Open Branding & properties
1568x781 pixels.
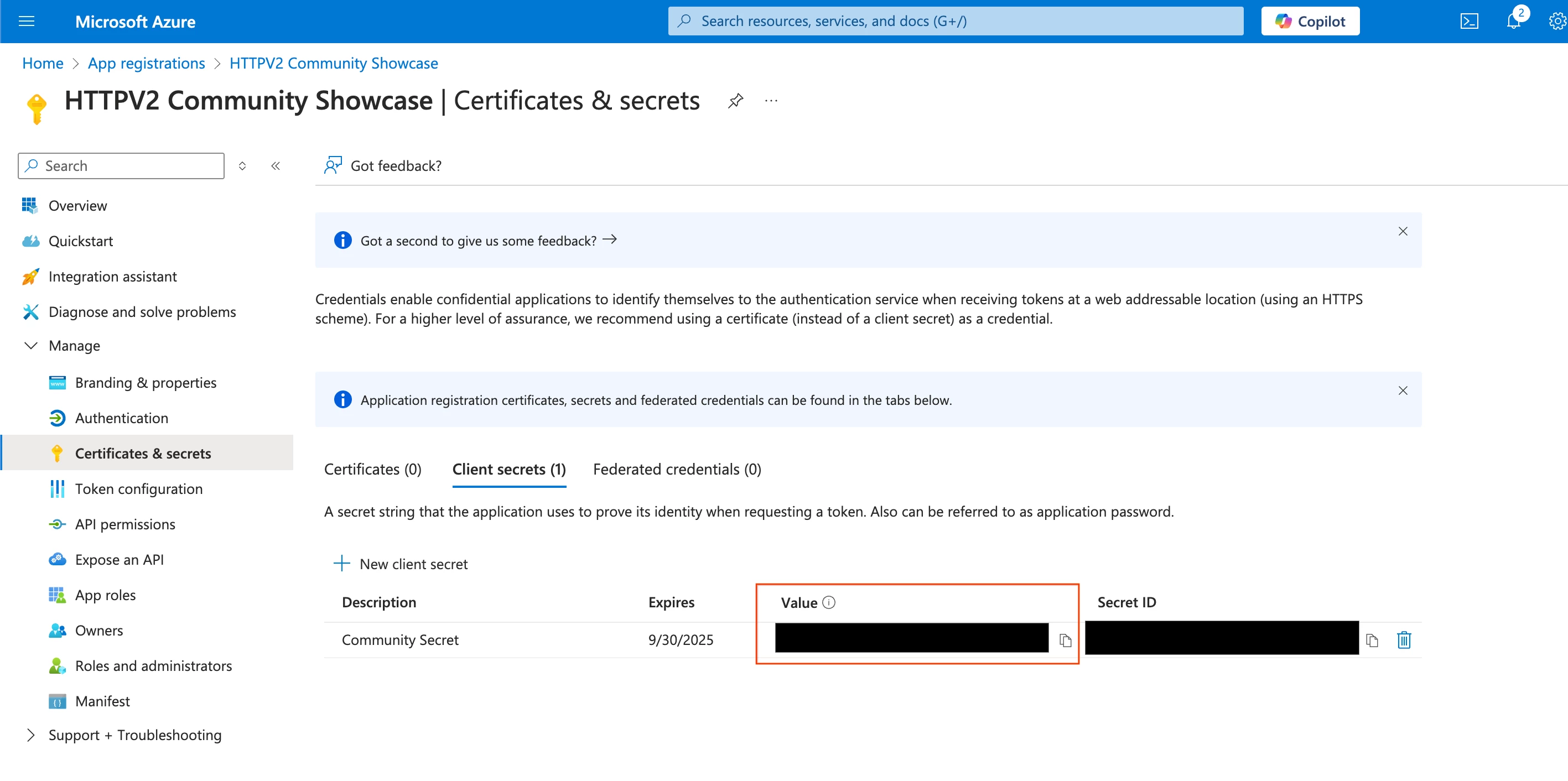pyautogui.click(x=147, y=382)
